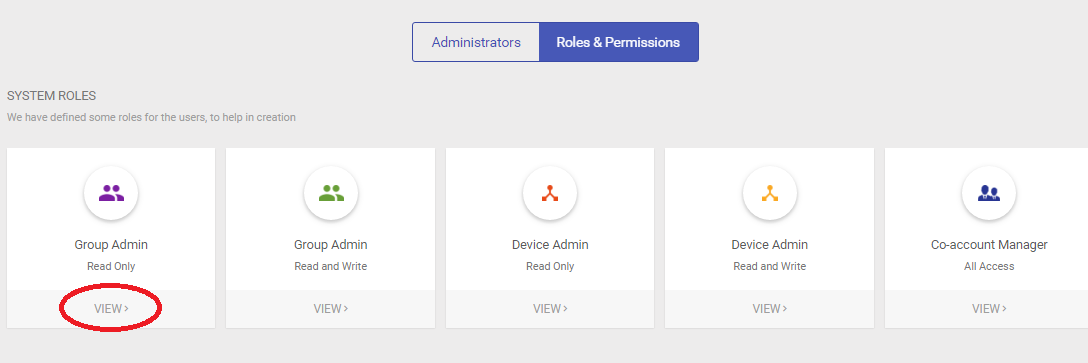Image resolution: width=1088 pixels, height=363 pixels.
Task: Select the Roles & Permissions tab
Action: tap(618, 42)
